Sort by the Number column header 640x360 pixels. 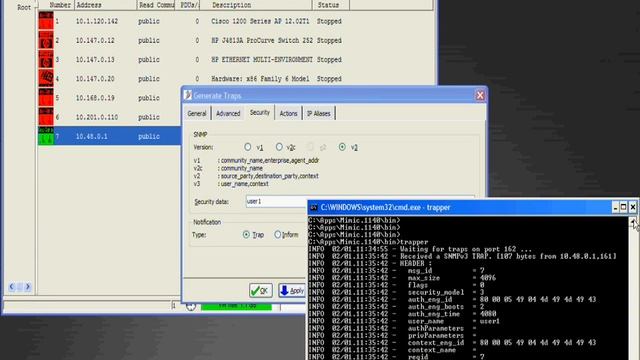(56, 5)
